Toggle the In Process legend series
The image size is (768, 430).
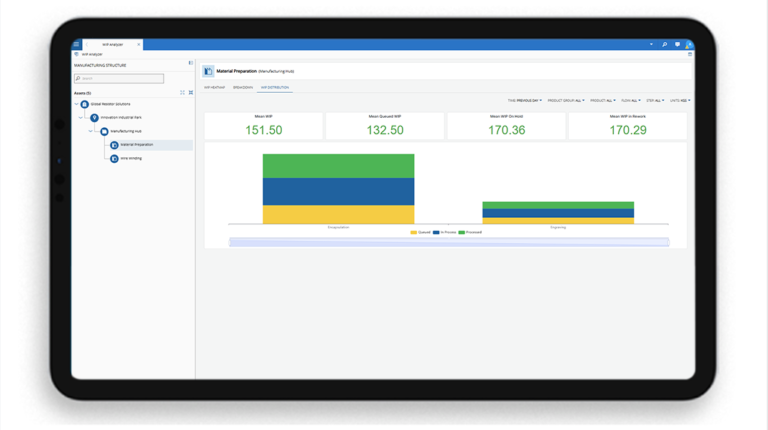(x=444, y=232)
